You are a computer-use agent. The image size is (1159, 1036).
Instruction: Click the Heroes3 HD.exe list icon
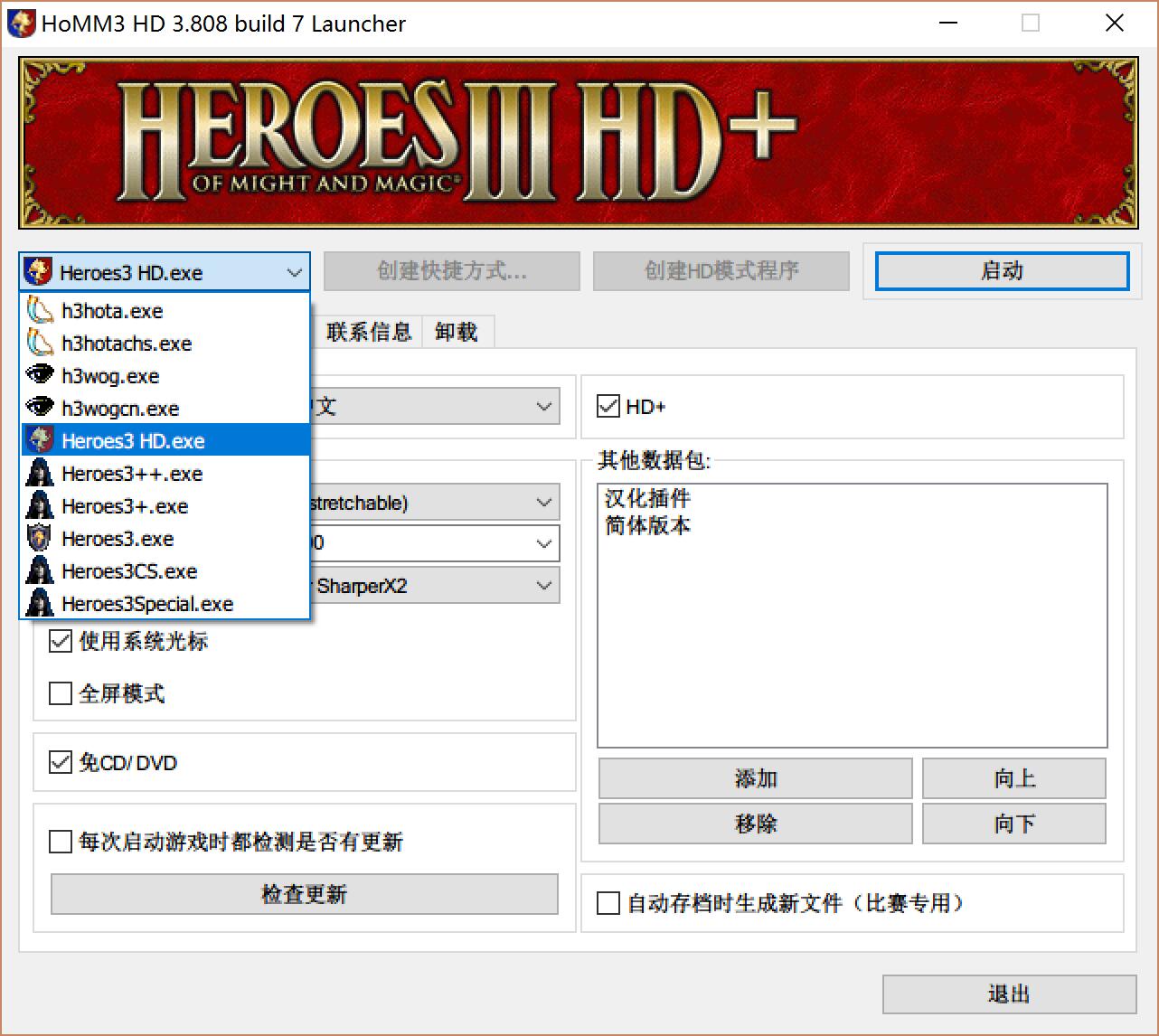click(41, 440)
